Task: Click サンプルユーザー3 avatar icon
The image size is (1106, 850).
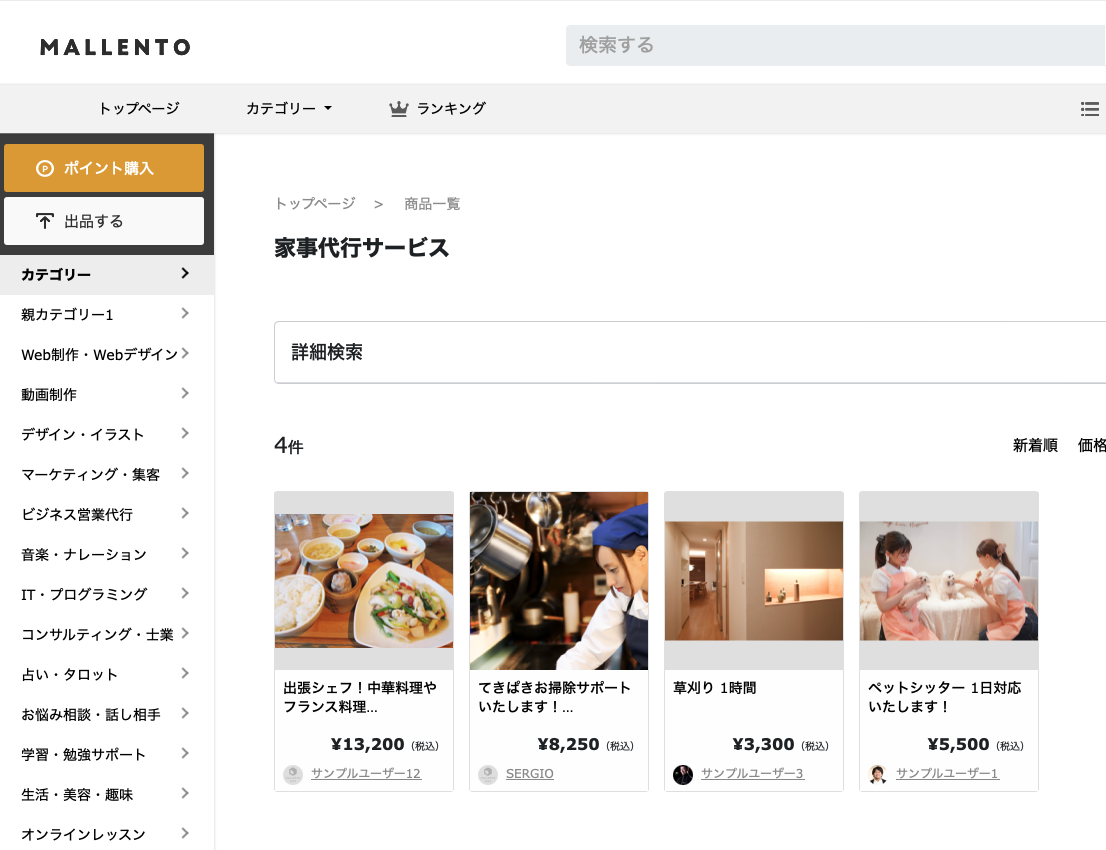Action: point(683,774)
